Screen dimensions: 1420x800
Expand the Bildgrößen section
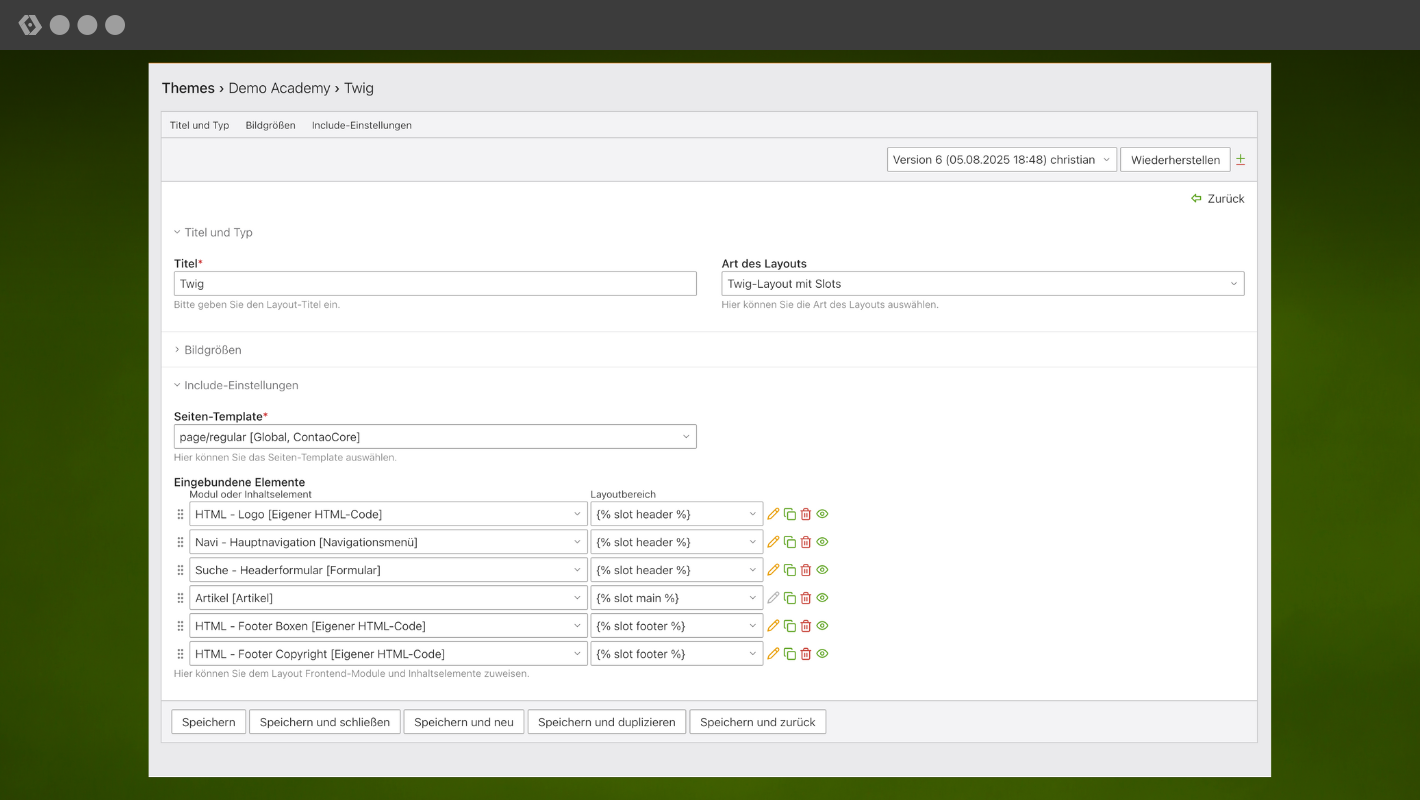[212, 350]
